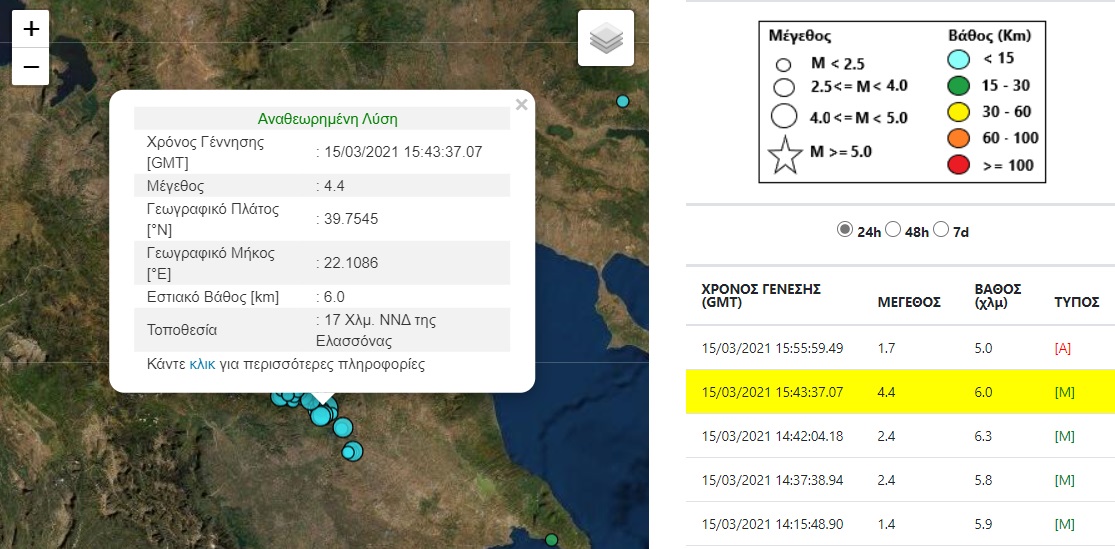
Task: Zoom in on the map
Action: (31, 29)
